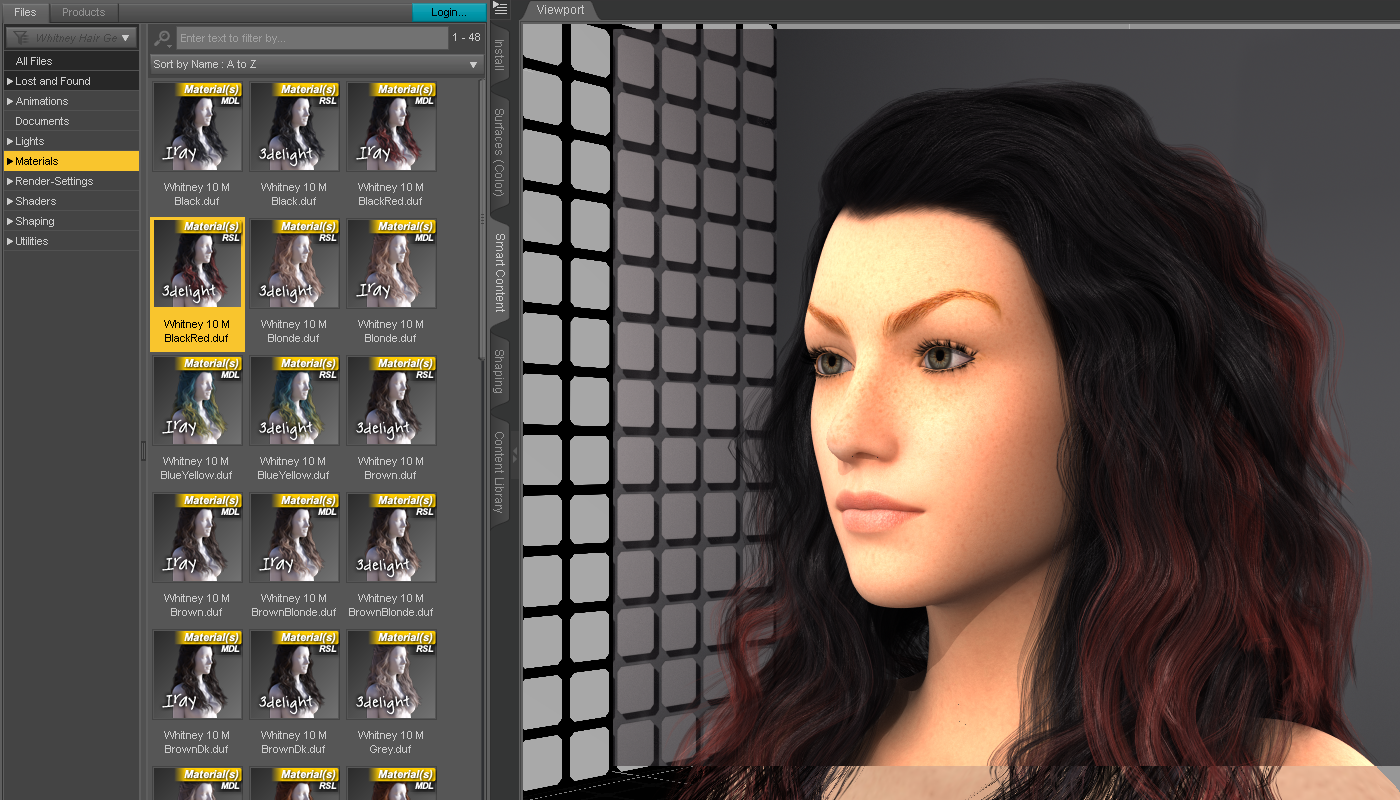The height and width of the screenshot is (800, 1400).
Task: Select the Iray BrownBlonde.duf thumbnail
Action: click(294, 538)
